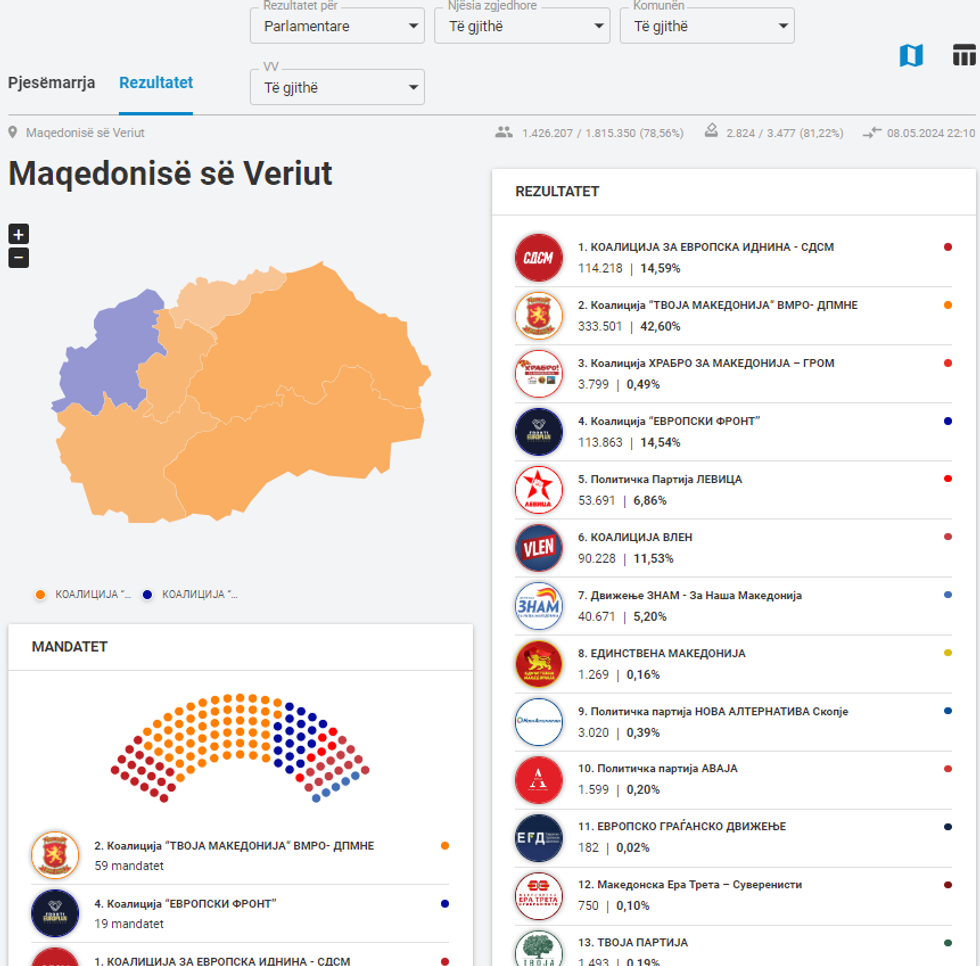Open the Komunën dropdown
The image size is (980, 966).
(706, 26)
